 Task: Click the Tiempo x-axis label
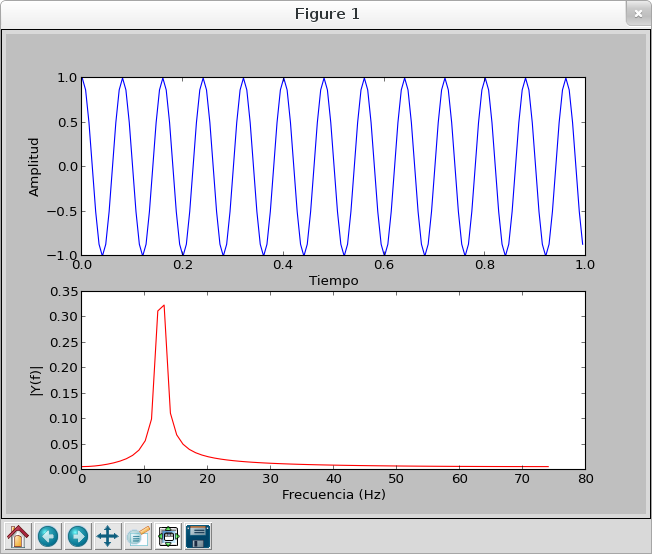333,281
